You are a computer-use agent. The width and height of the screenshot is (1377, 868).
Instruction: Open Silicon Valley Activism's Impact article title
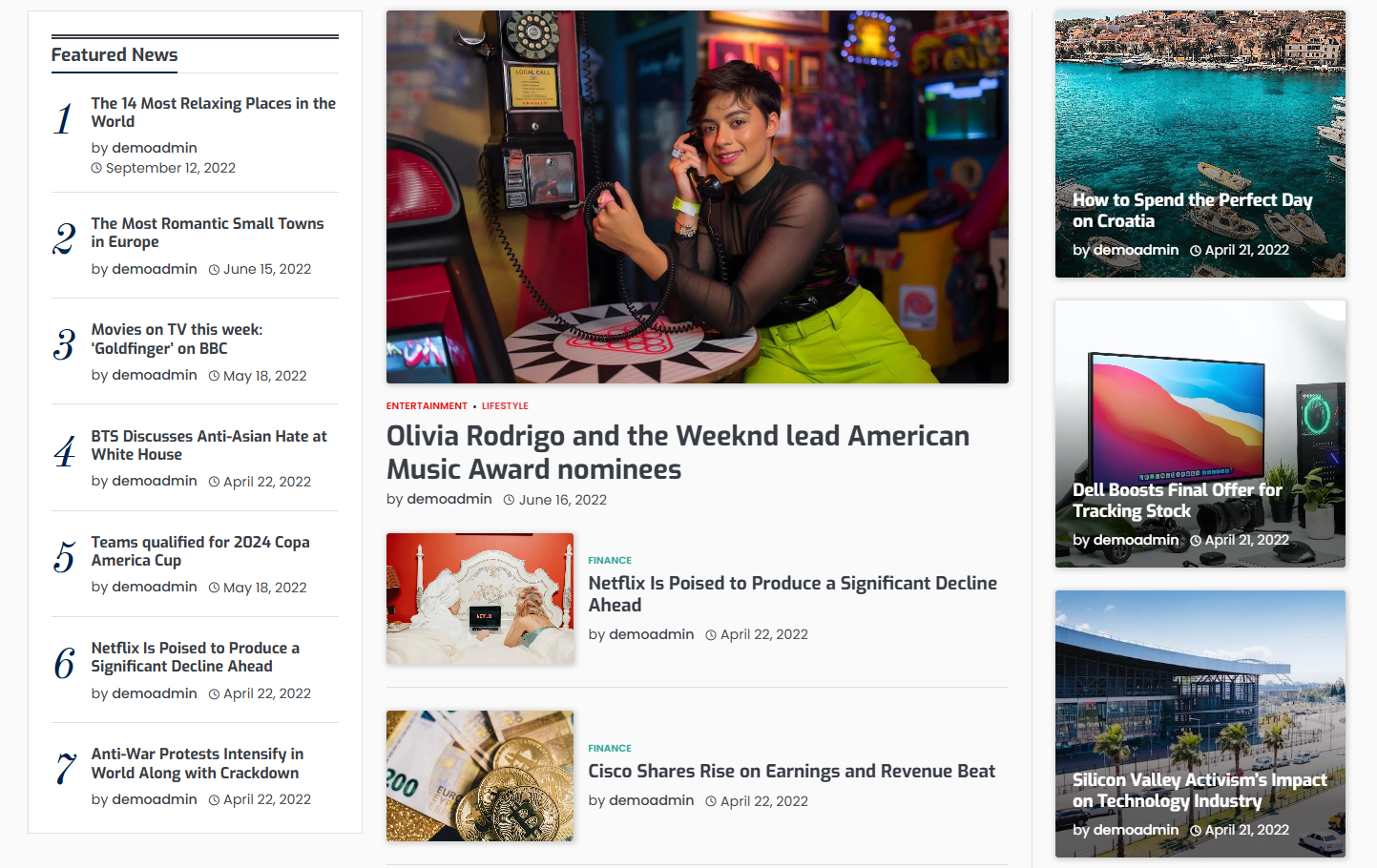point(1200,791)
